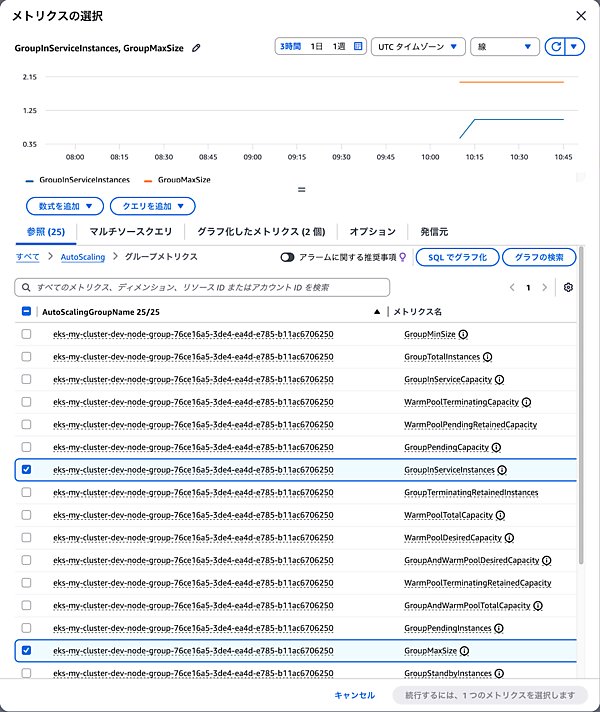Uncheck the GroupMaxSize row checkbox
Screen dimensions: 600x712
pyautogui.click(x=26, y=650)
